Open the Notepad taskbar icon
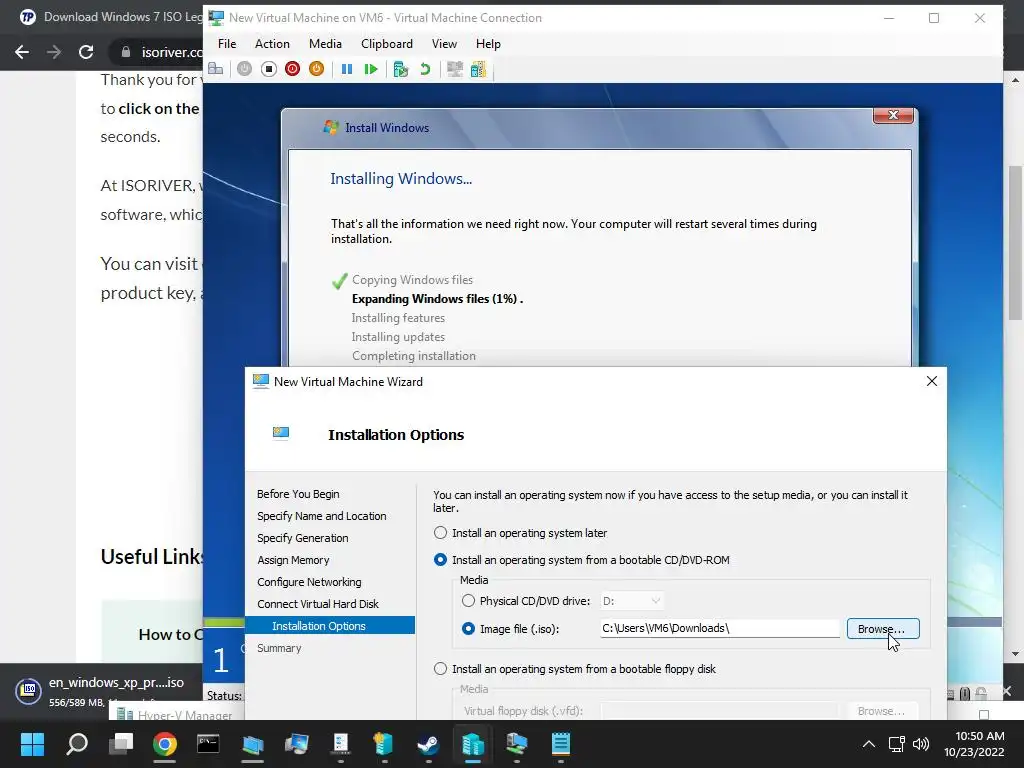This screenshot has width=1024, height=768. tap(561, 744)
